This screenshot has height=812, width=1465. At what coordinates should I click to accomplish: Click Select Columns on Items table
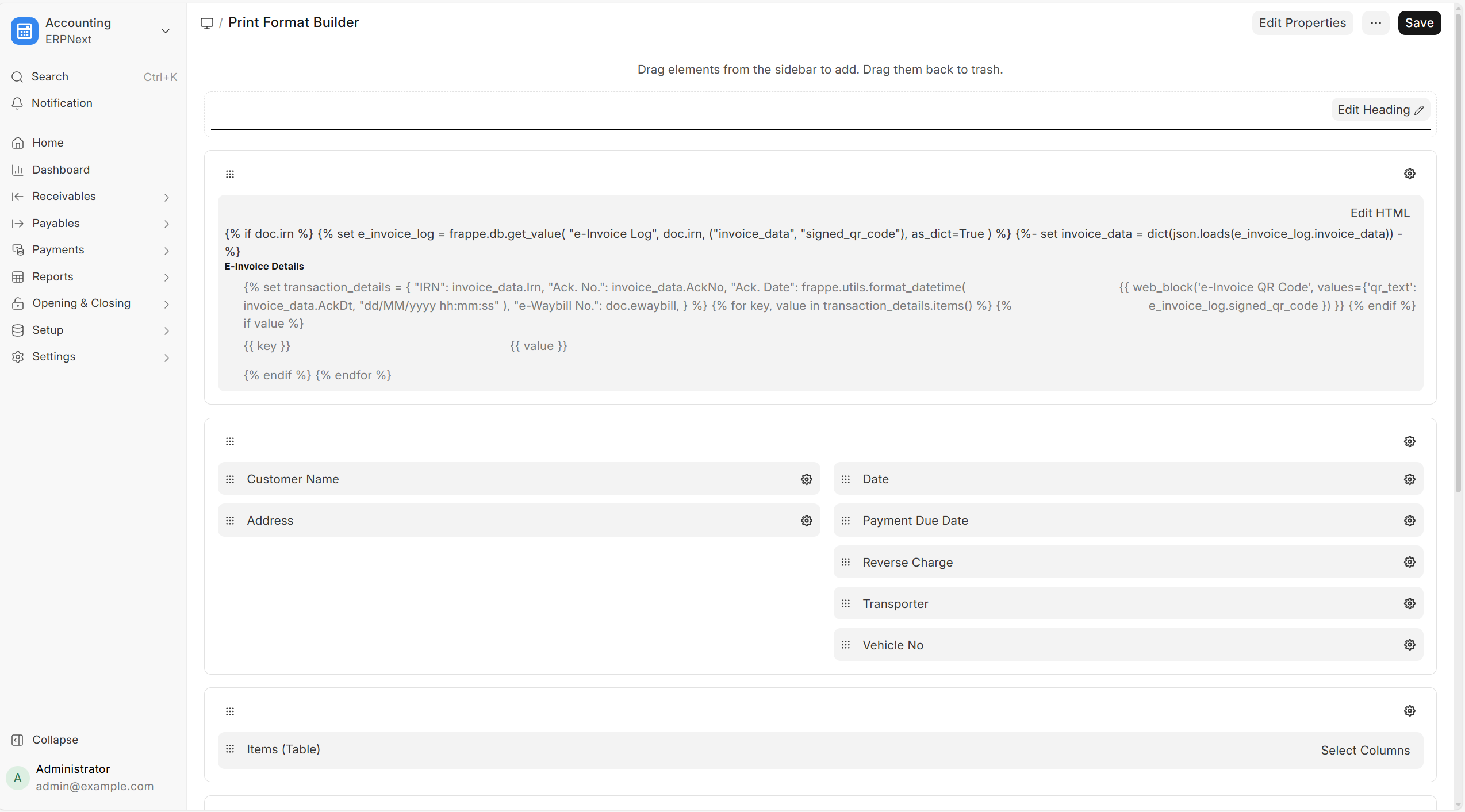(x=1365, y=750)
